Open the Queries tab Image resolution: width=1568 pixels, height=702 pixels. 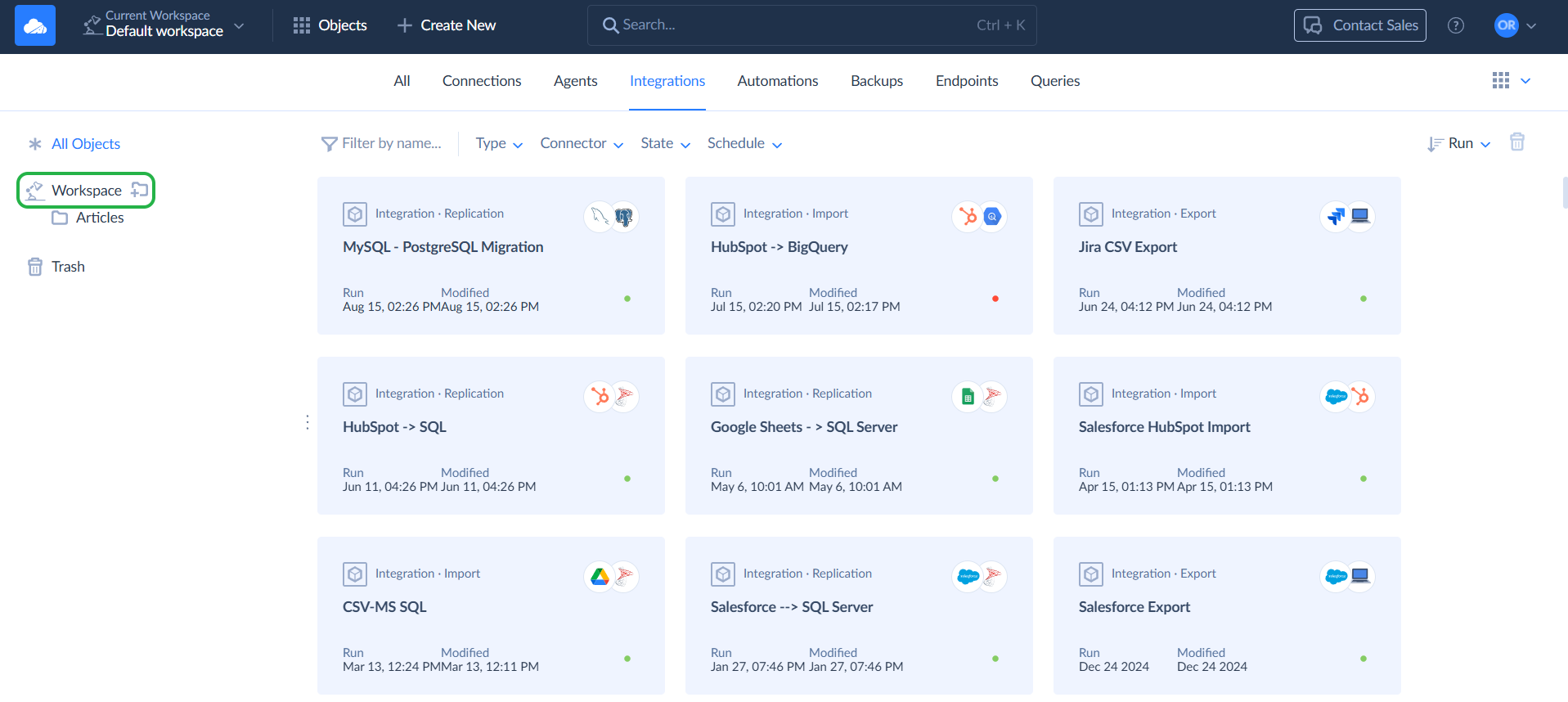1055,81
